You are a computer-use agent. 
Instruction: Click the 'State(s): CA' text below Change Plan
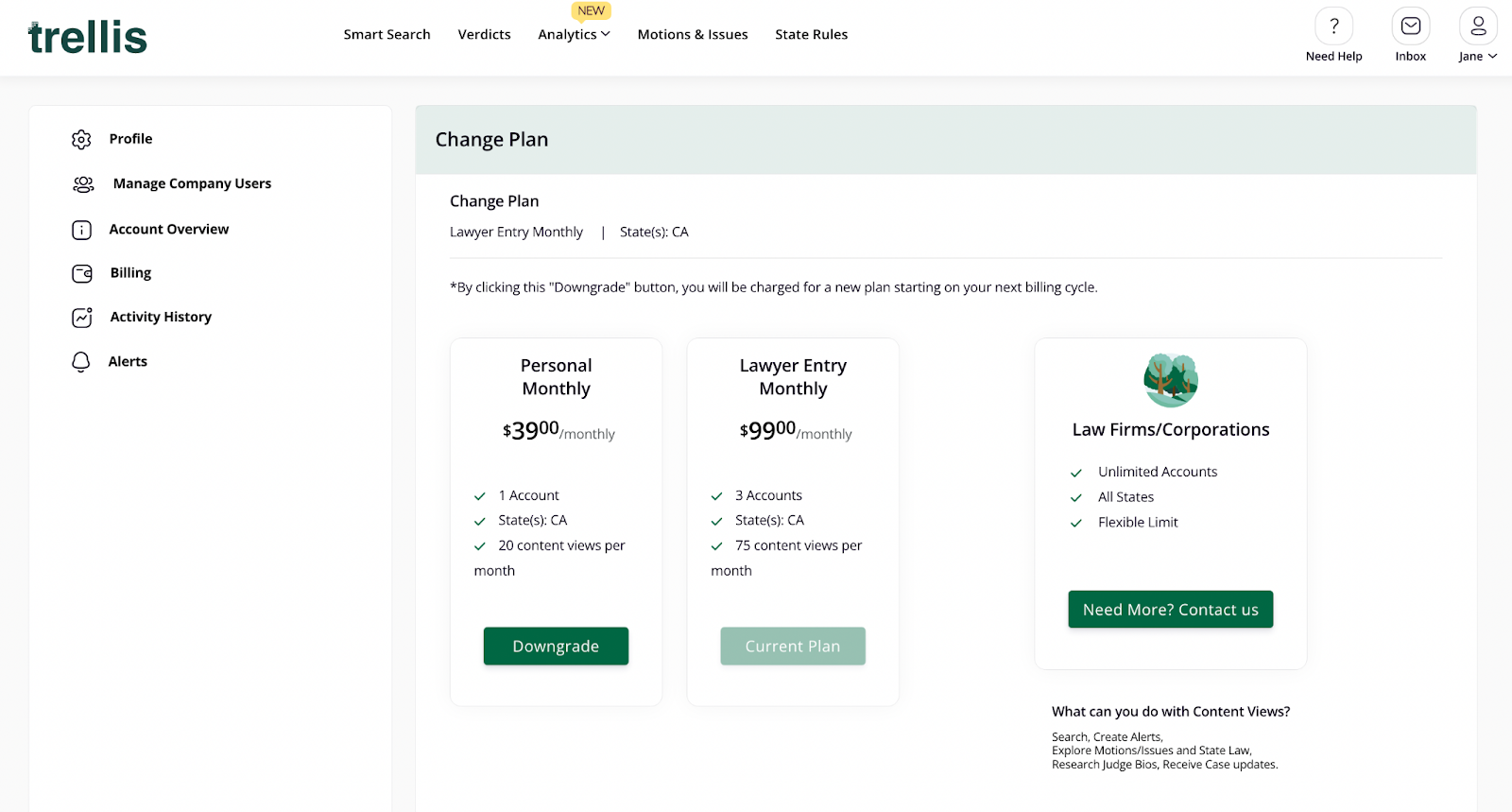pos(654,232)
